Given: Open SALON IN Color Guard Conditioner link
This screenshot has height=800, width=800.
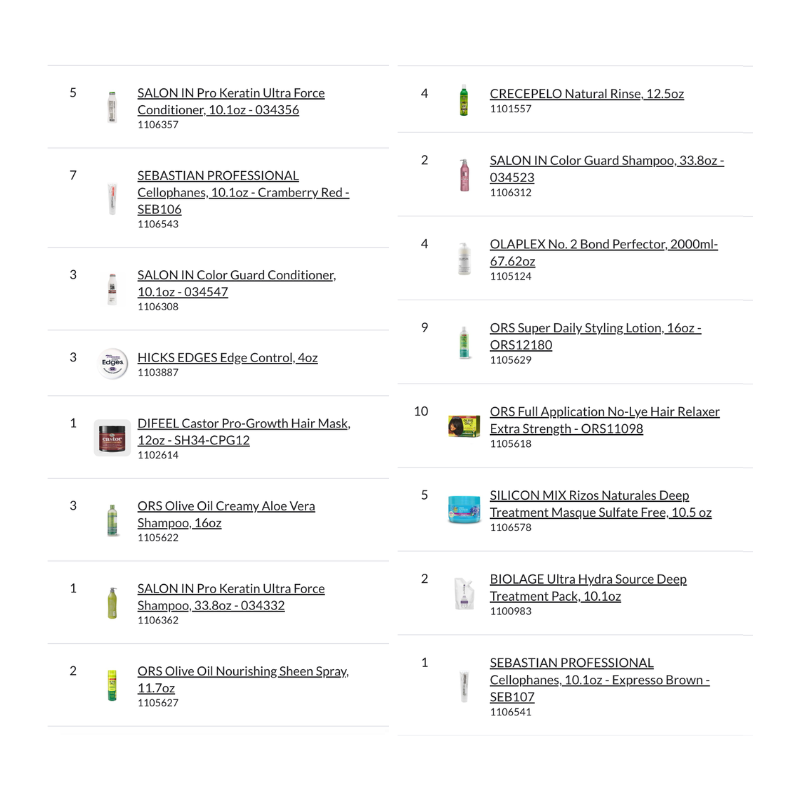Looking at the screenshot, I should 236,283.
